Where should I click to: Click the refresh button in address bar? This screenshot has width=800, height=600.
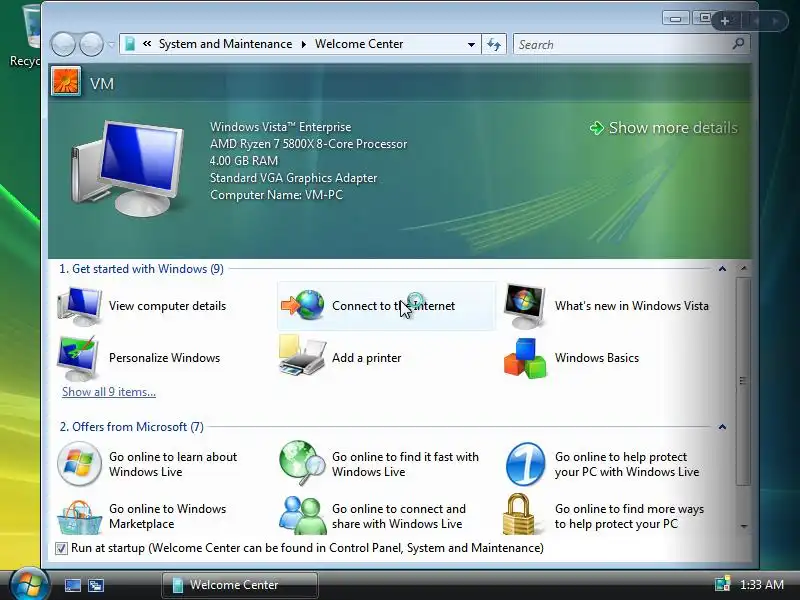(493, 44)
